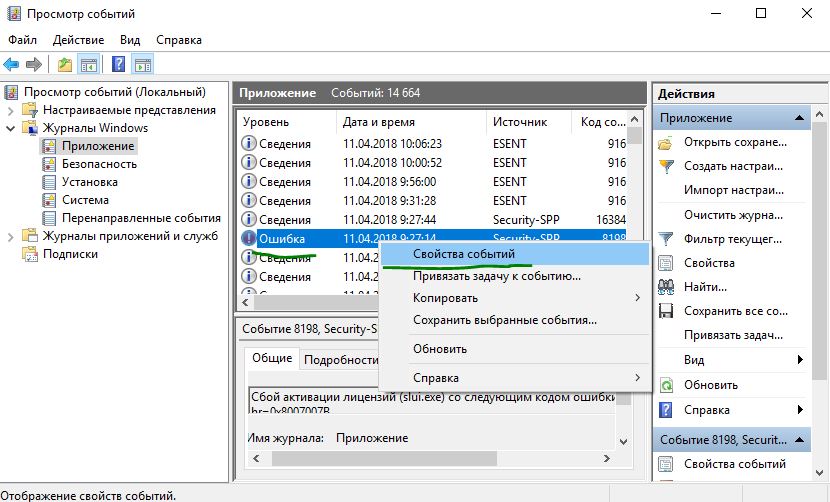The width and height of the screenshot is (830, 502).
Task: Click the Журналы Windows folder icon
Action: (x=30, y=128)
